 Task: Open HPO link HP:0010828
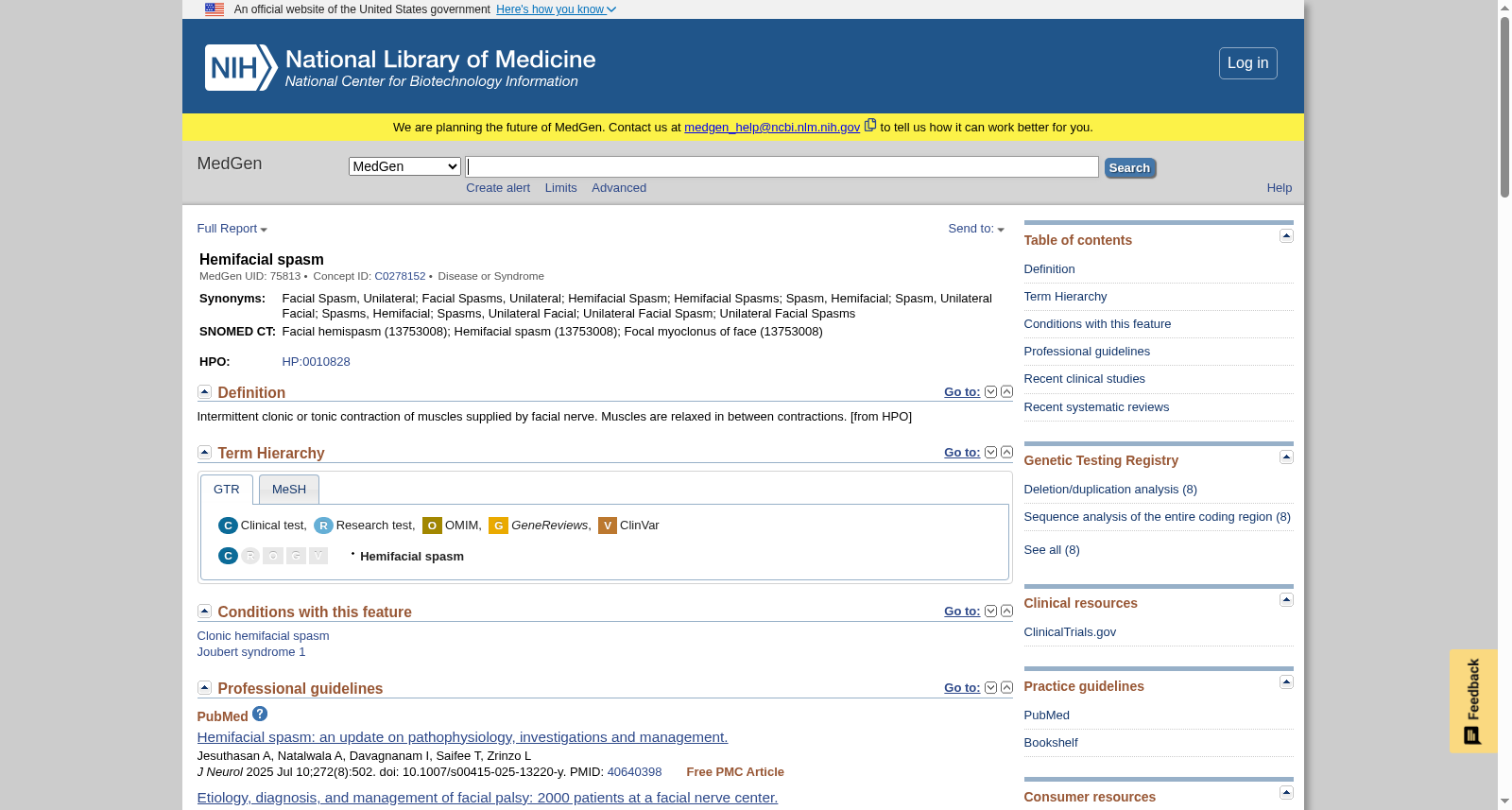pyautogui.click(x=316, y=362)
